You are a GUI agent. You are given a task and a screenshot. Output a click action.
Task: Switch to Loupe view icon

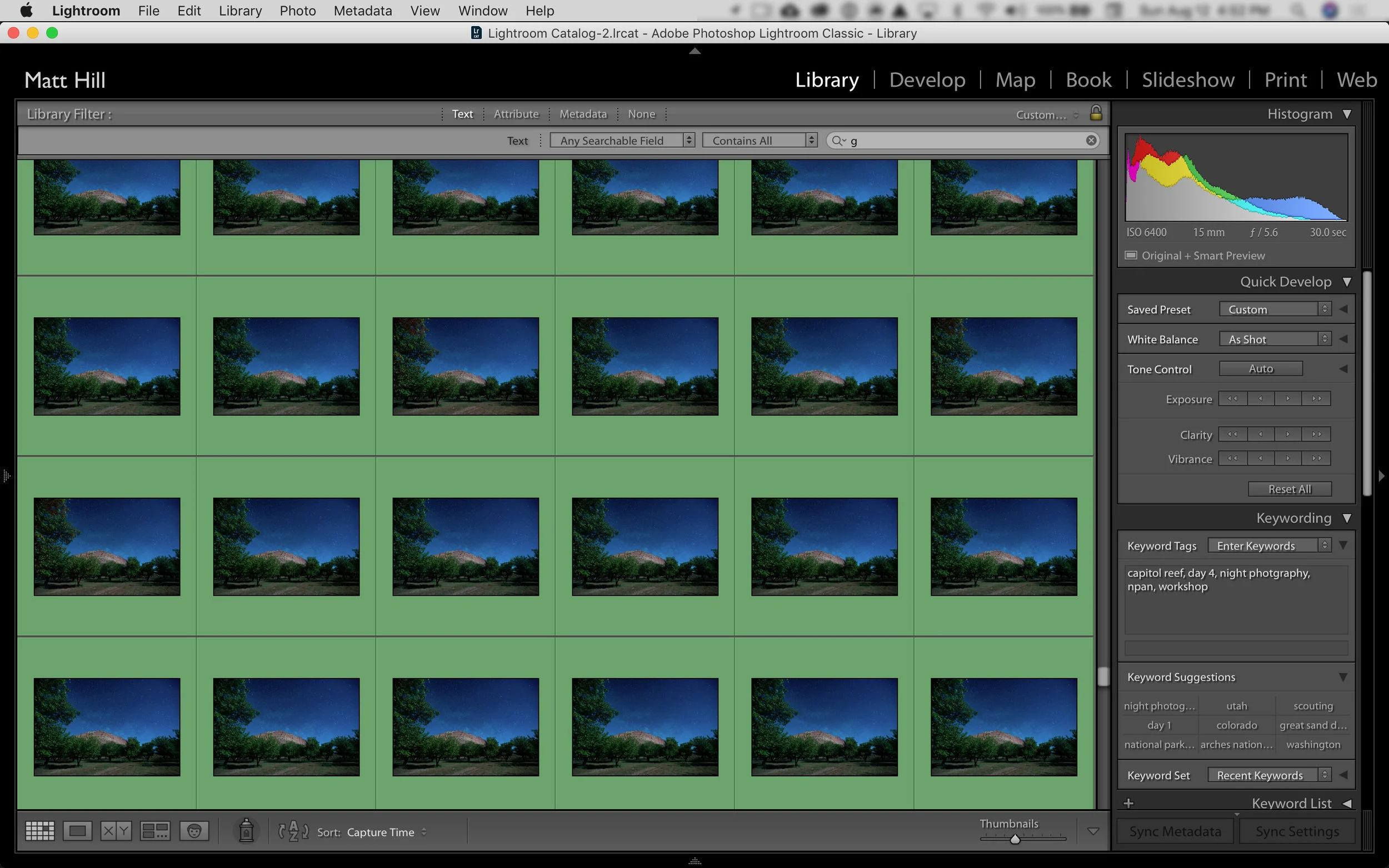pyautogui.click(x=78, y=831)
